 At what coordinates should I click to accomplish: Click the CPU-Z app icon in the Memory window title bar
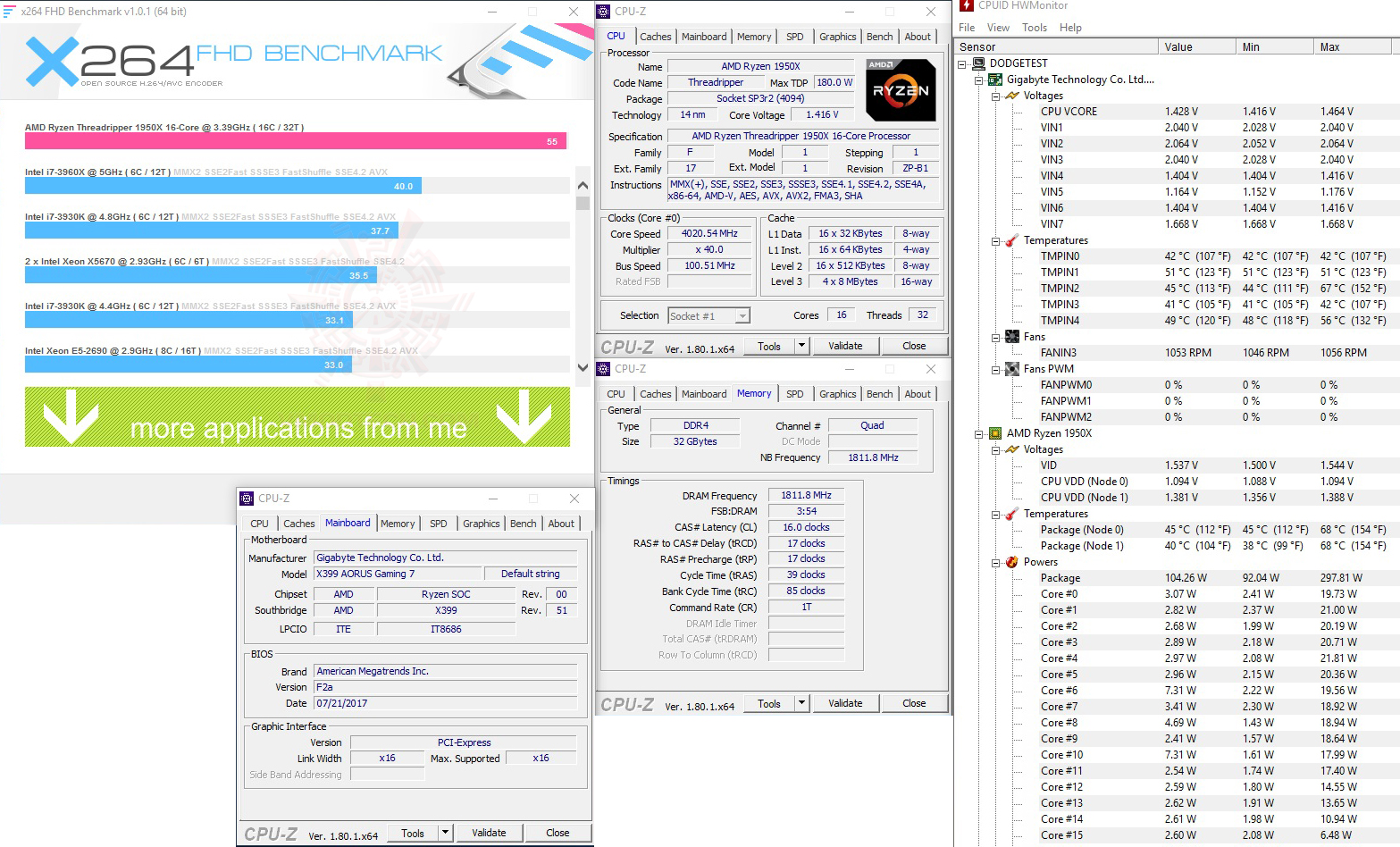coord(604,369)
